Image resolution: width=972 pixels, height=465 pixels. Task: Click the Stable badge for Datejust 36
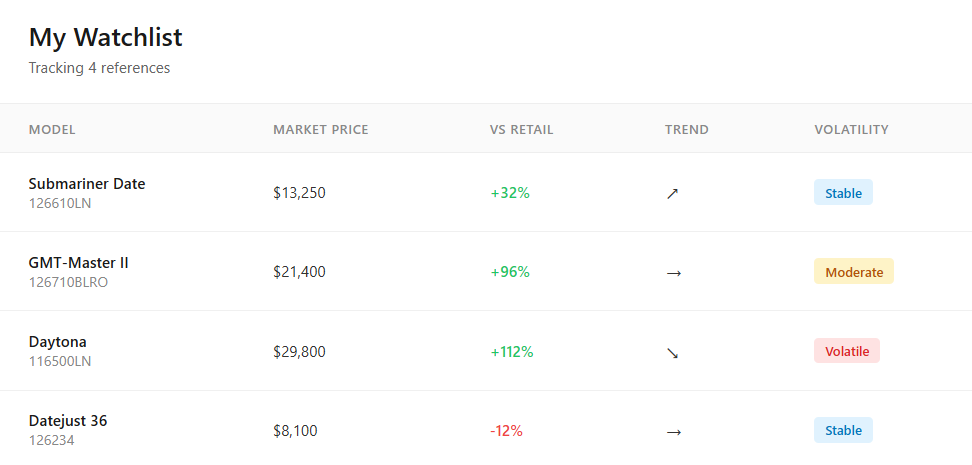click(843, 431)
